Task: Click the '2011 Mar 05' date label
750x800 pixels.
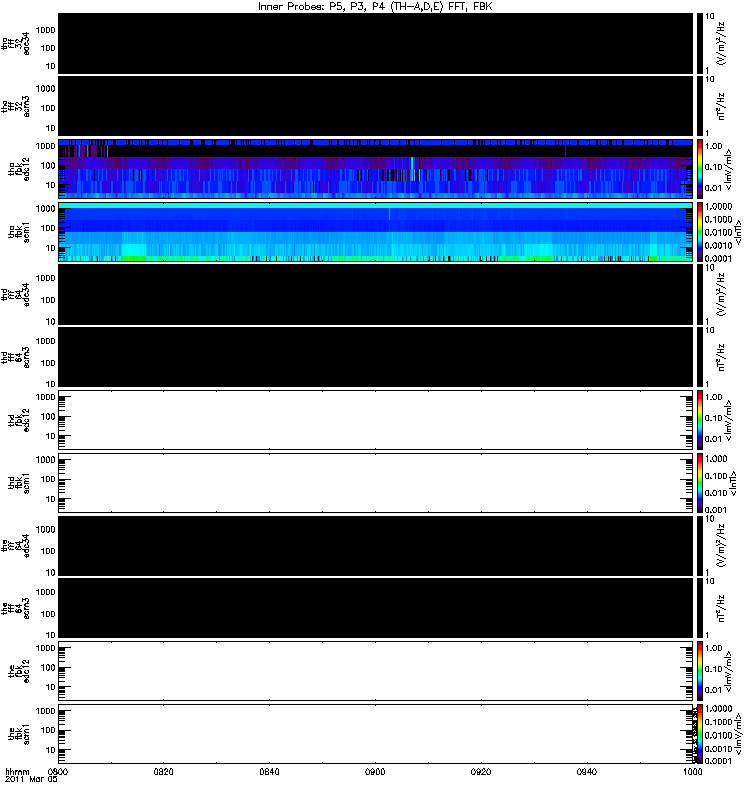Action: 31,780
